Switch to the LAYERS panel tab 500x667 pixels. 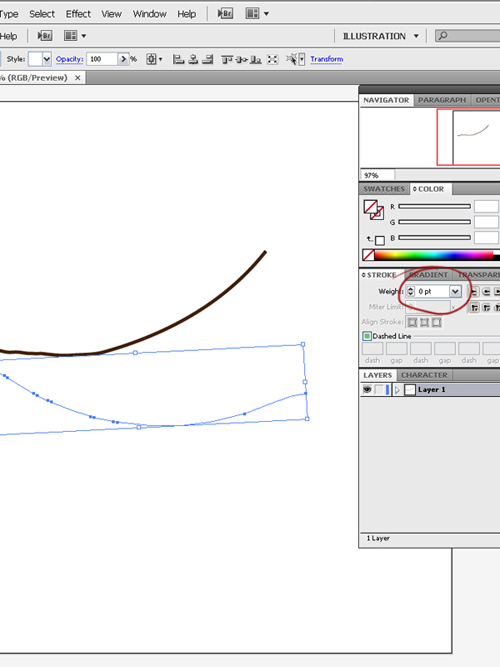click(x=377, y=375)
